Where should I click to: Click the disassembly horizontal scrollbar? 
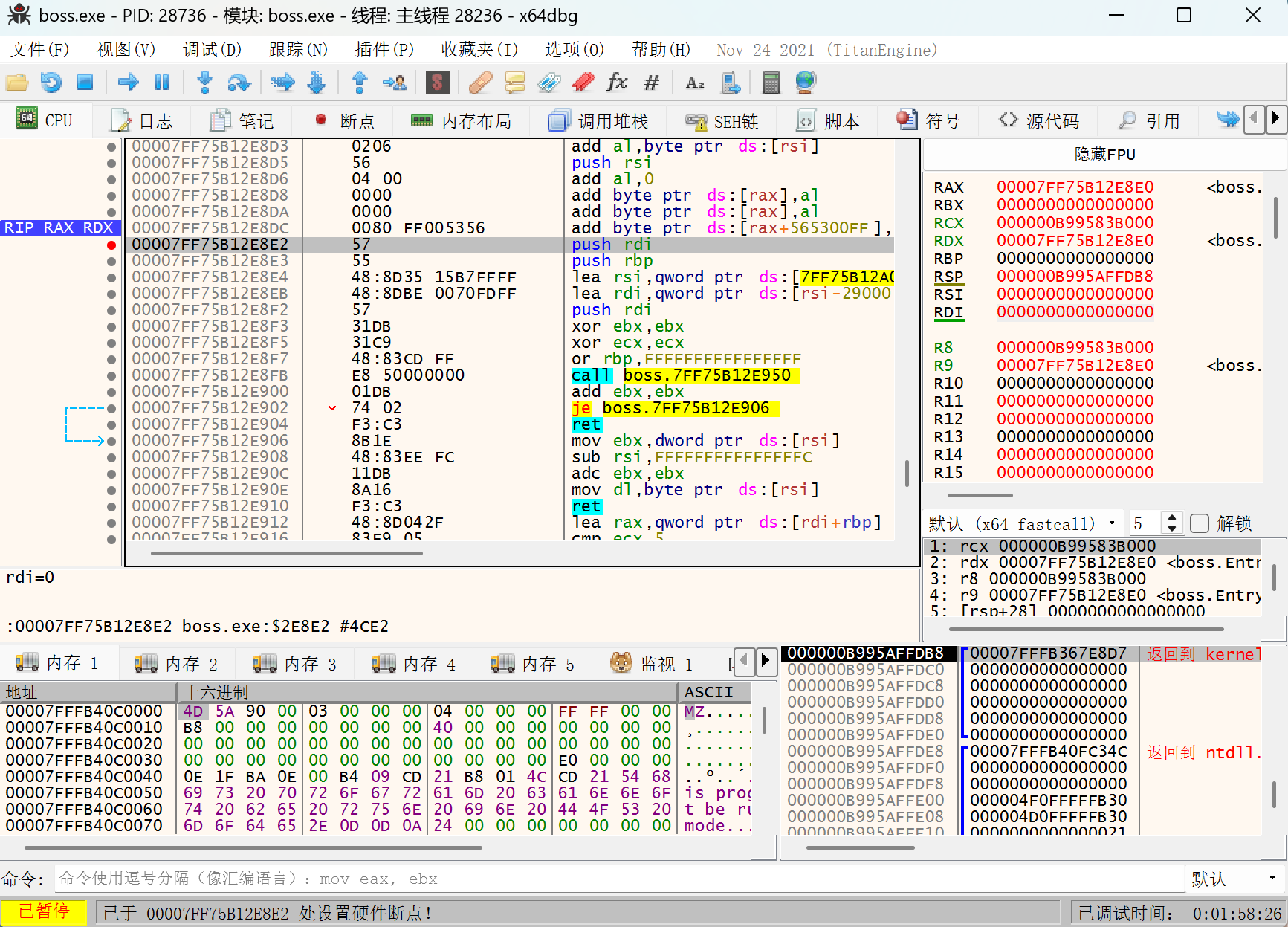click(x=287, y=553)
